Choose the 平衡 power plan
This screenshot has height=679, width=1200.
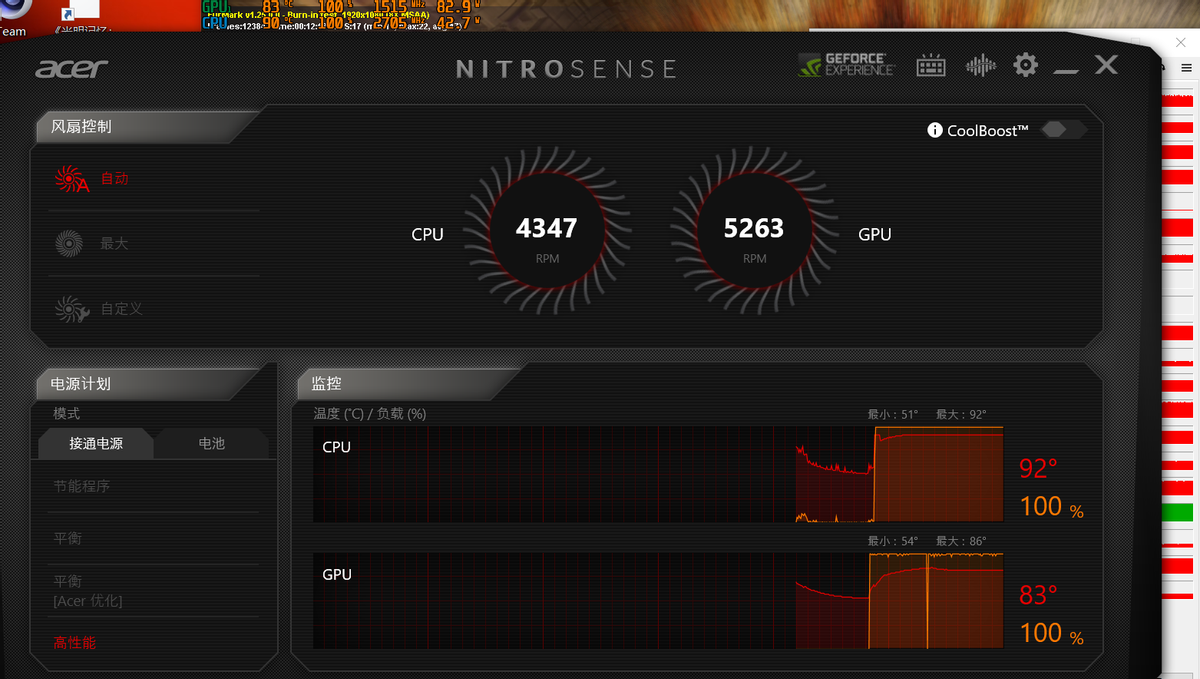68,538
